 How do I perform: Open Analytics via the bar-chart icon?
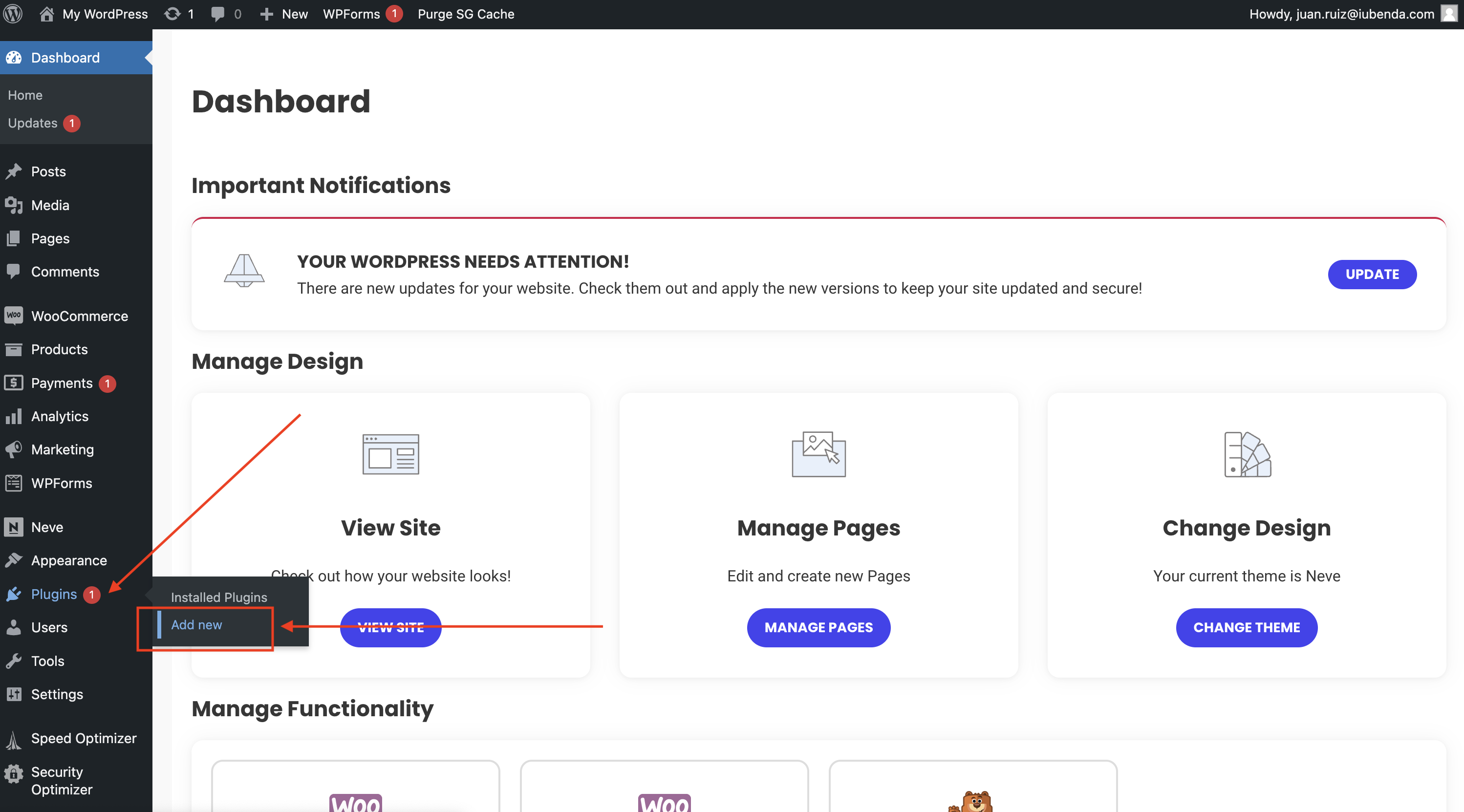click(x=14, y=416)
